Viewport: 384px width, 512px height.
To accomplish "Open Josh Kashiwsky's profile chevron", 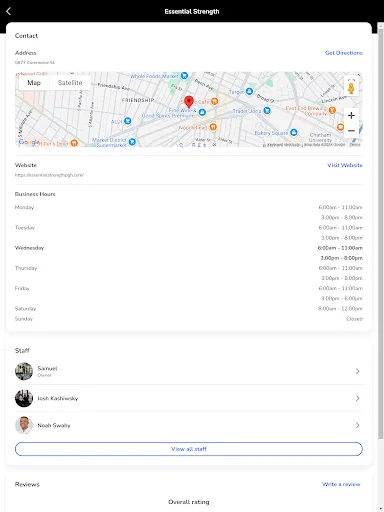I will click(357, 398).
